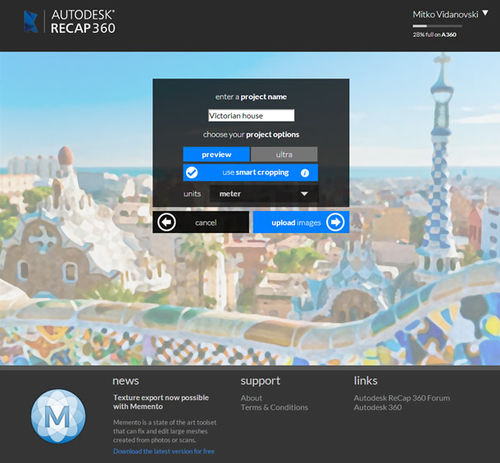Edit the Victorian house project name field

coord(251,116)
